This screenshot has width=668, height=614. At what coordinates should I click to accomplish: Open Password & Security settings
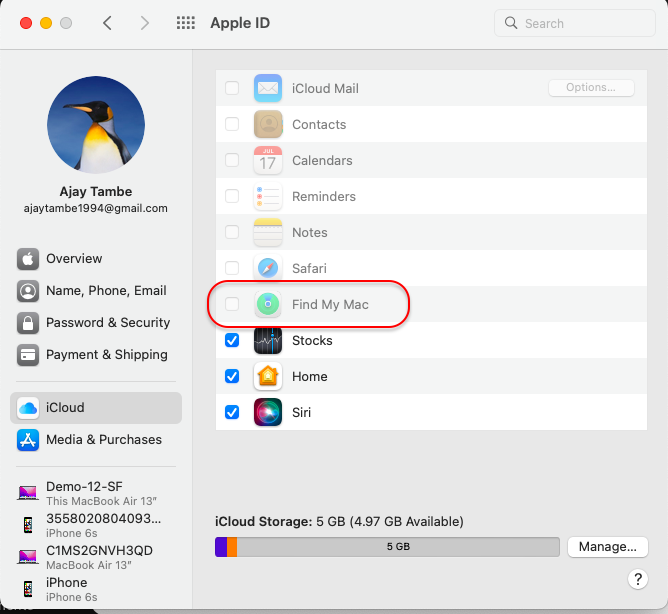(x=96, y=323)
